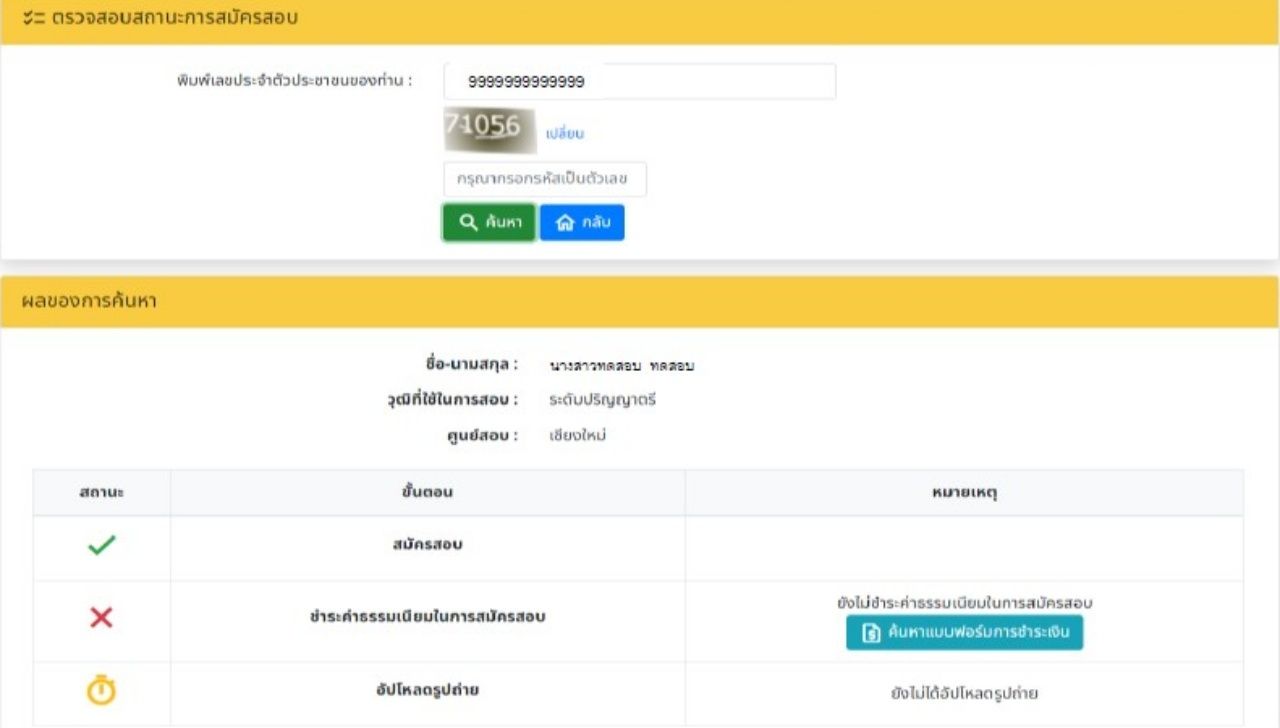
Task: Click the ผลของการค้นหา section header
Action: coord(89,302)
